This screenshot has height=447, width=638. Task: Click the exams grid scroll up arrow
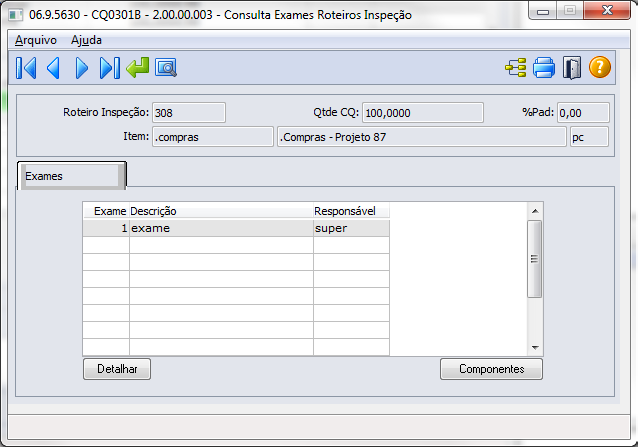535,211
